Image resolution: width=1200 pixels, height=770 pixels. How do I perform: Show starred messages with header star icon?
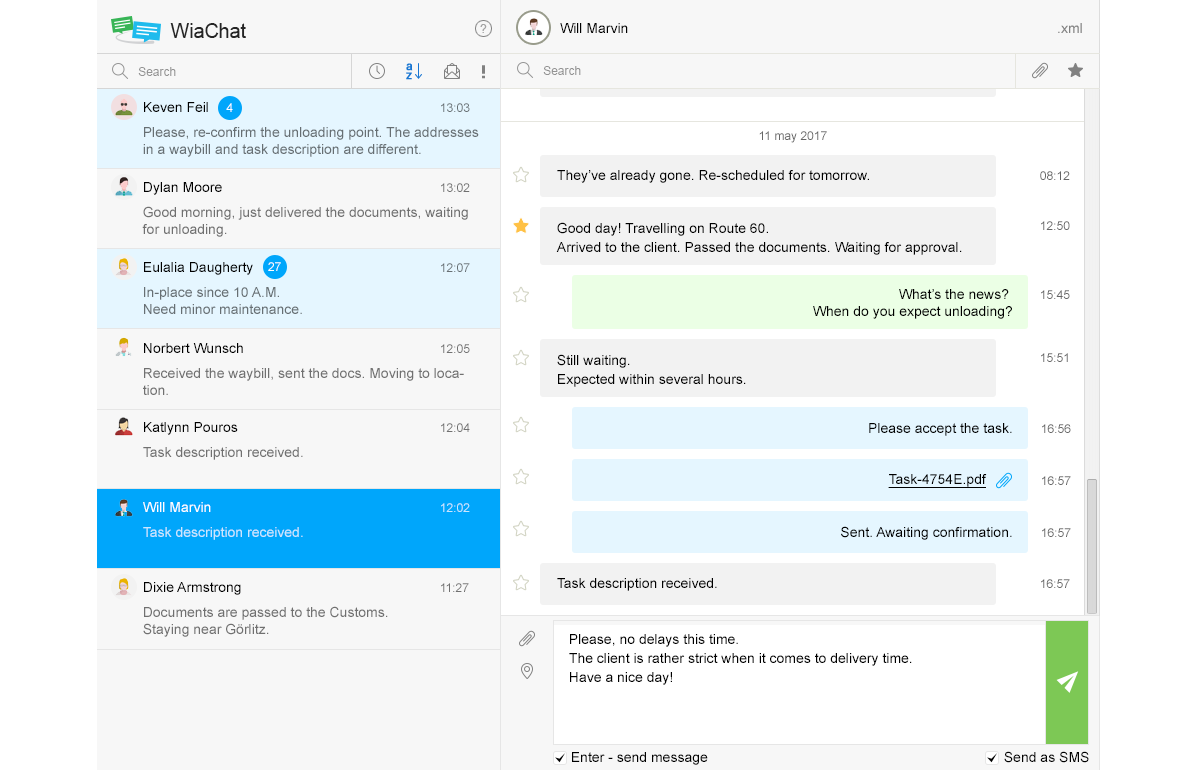[x=1075, y=71]
